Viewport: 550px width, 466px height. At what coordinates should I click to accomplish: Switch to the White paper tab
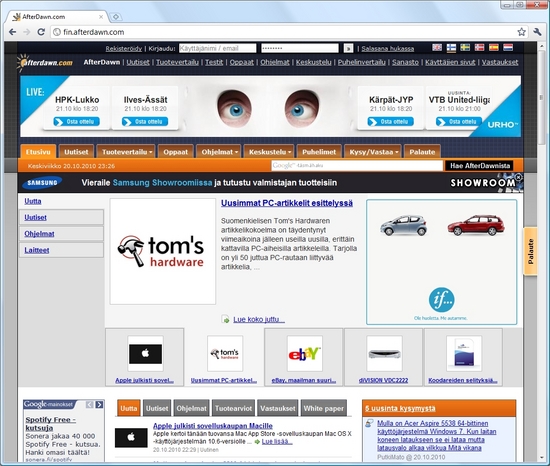[x=323, y=408]
